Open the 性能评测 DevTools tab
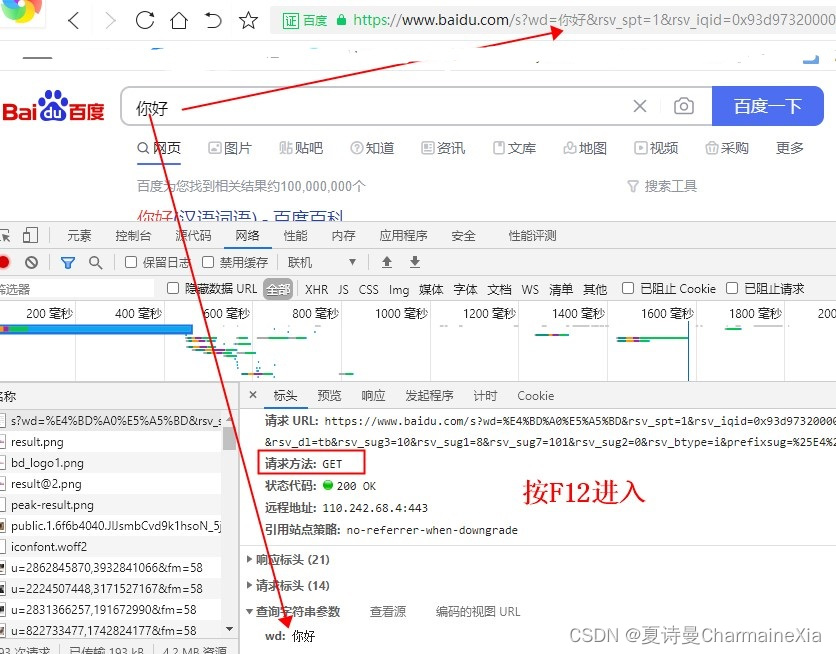Viewport: 836px width, 654px height. click(x=532, y=236)
